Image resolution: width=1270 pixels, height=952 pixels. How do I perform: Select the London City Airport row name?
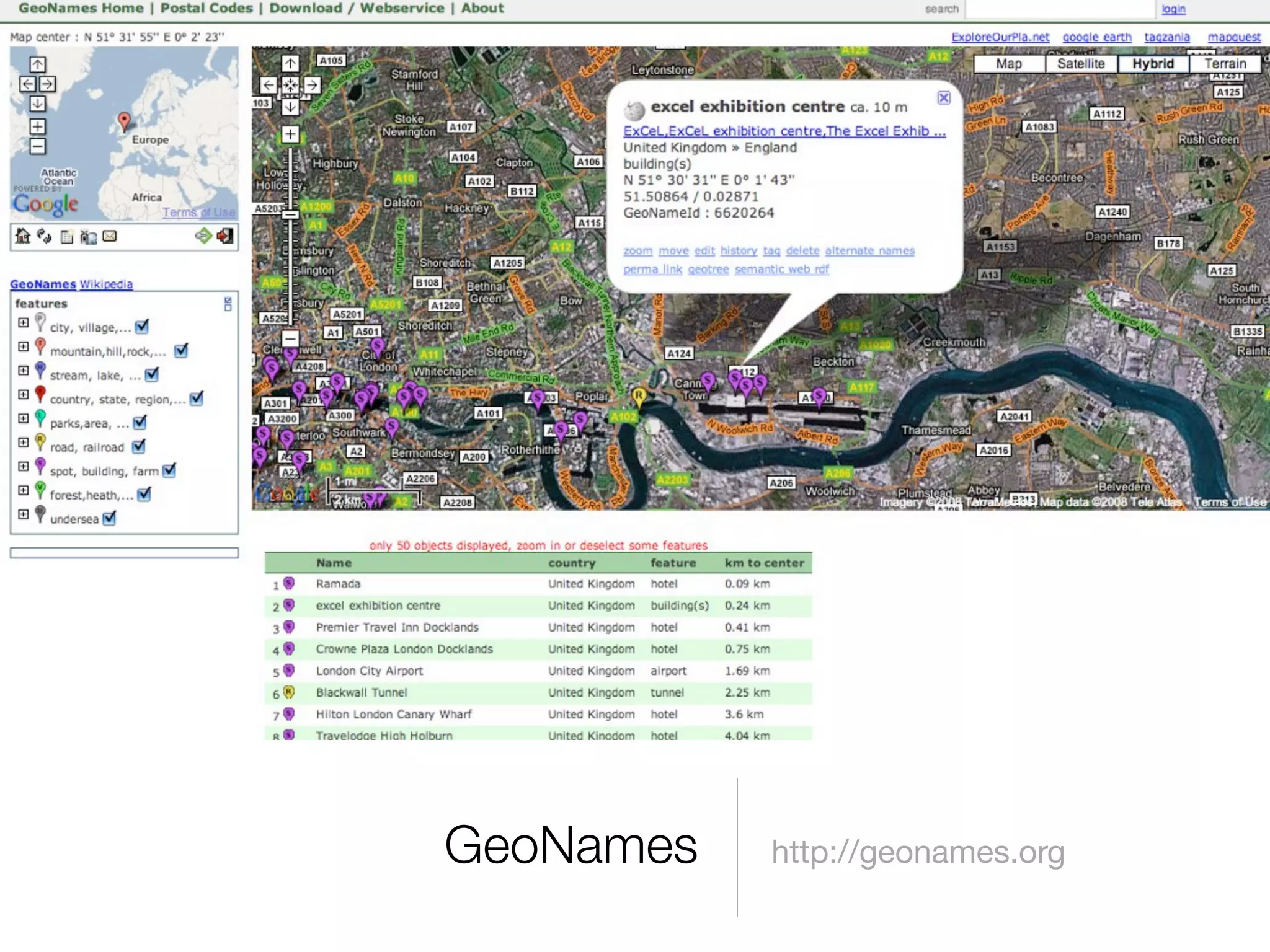point(370,671)
